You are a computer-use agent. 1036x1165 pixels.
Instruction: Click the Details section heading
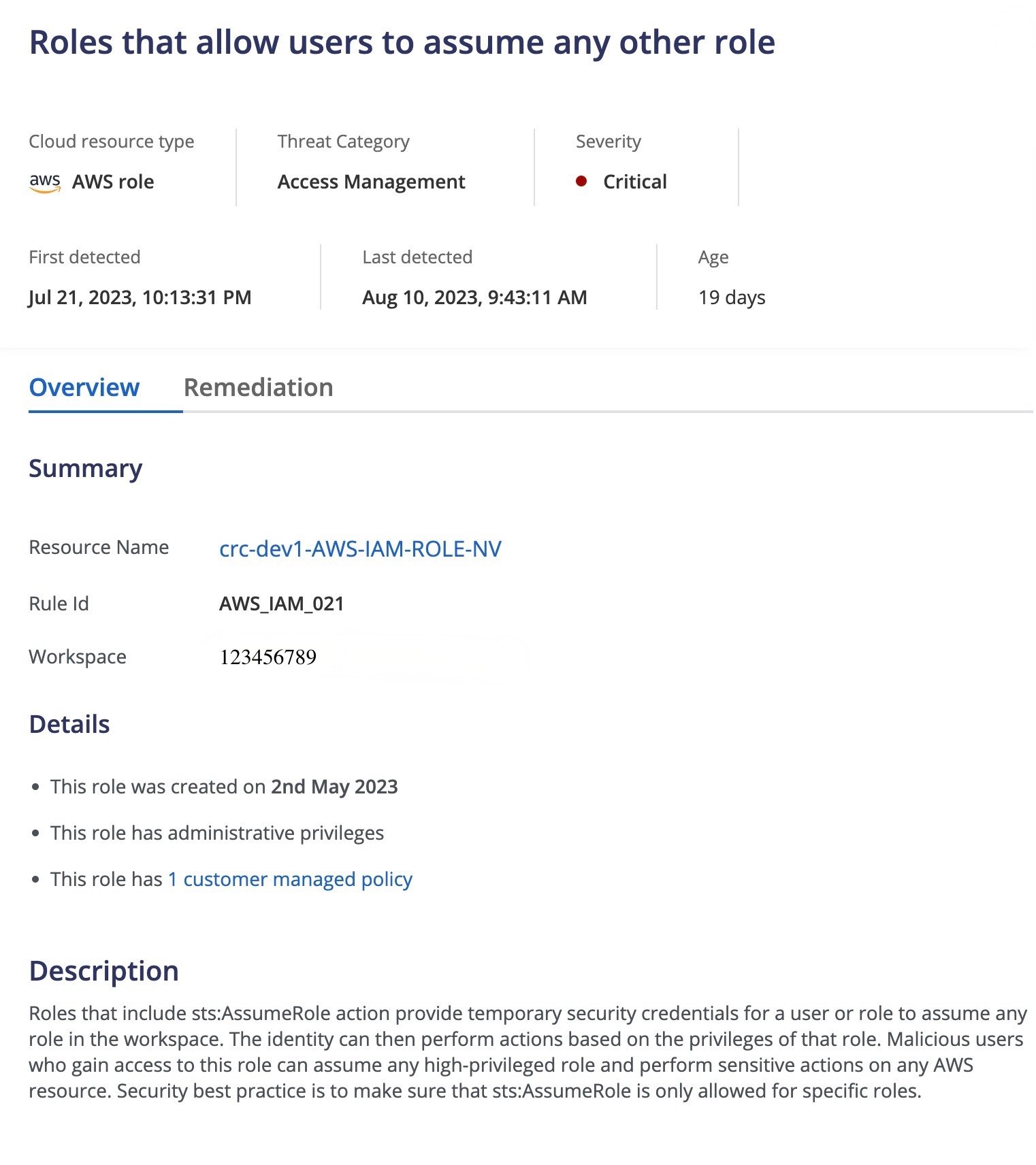coord(69,724)
